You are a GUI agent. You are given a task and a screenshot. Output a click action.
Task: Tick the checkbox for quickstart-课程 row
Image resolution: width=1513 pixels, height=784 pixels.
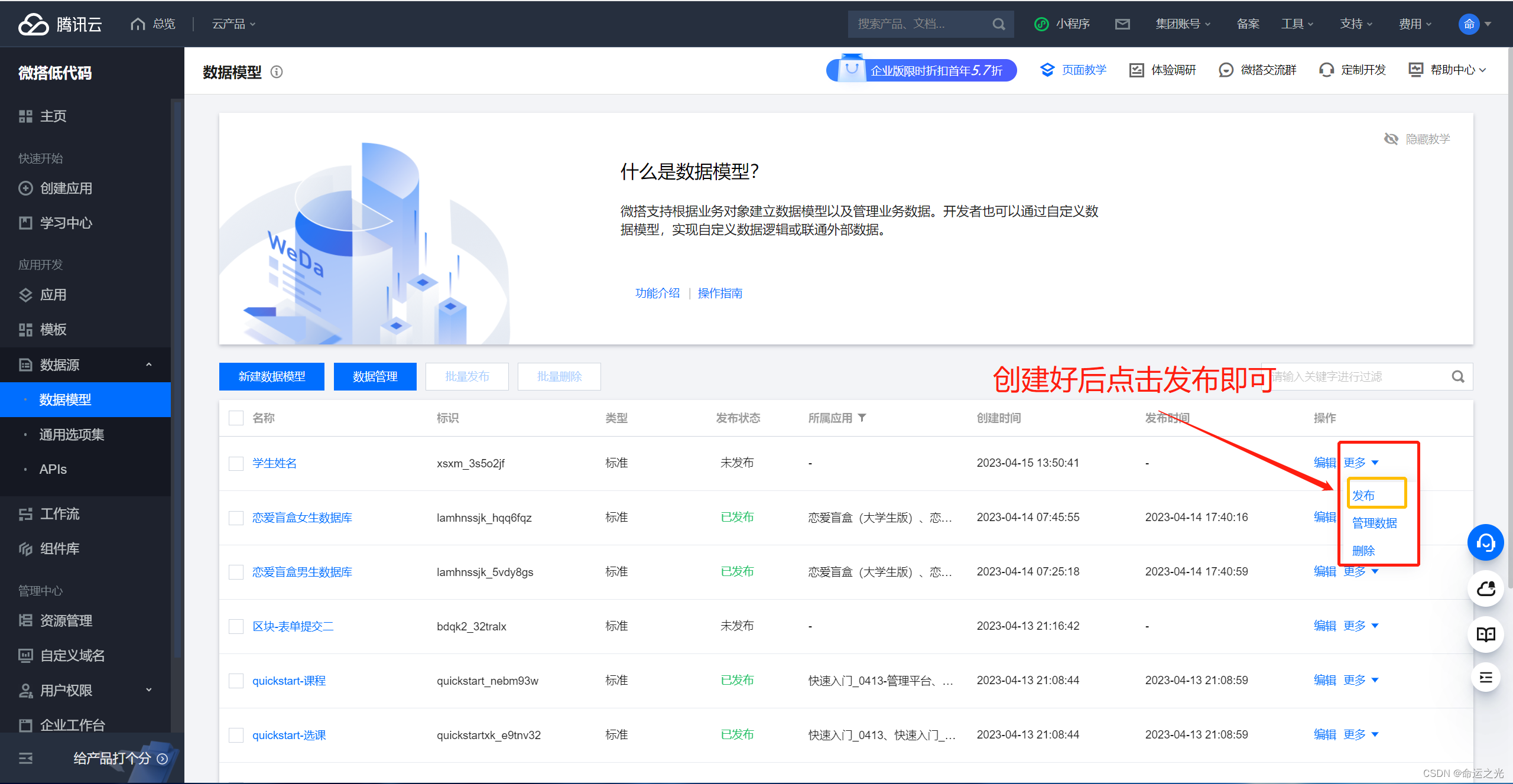[x=236, y=681]
